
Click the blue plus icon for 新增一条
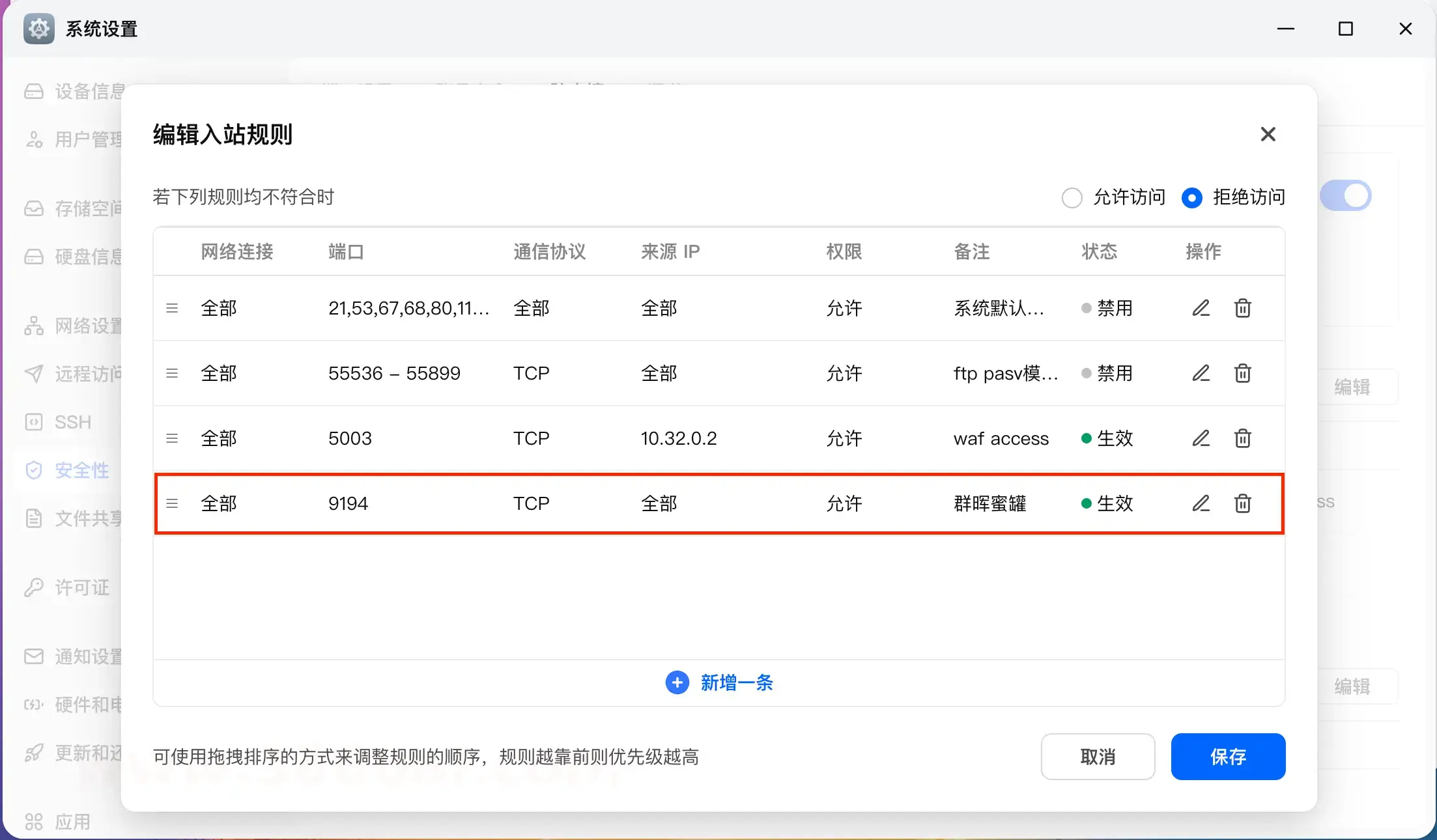pos(677,682)
